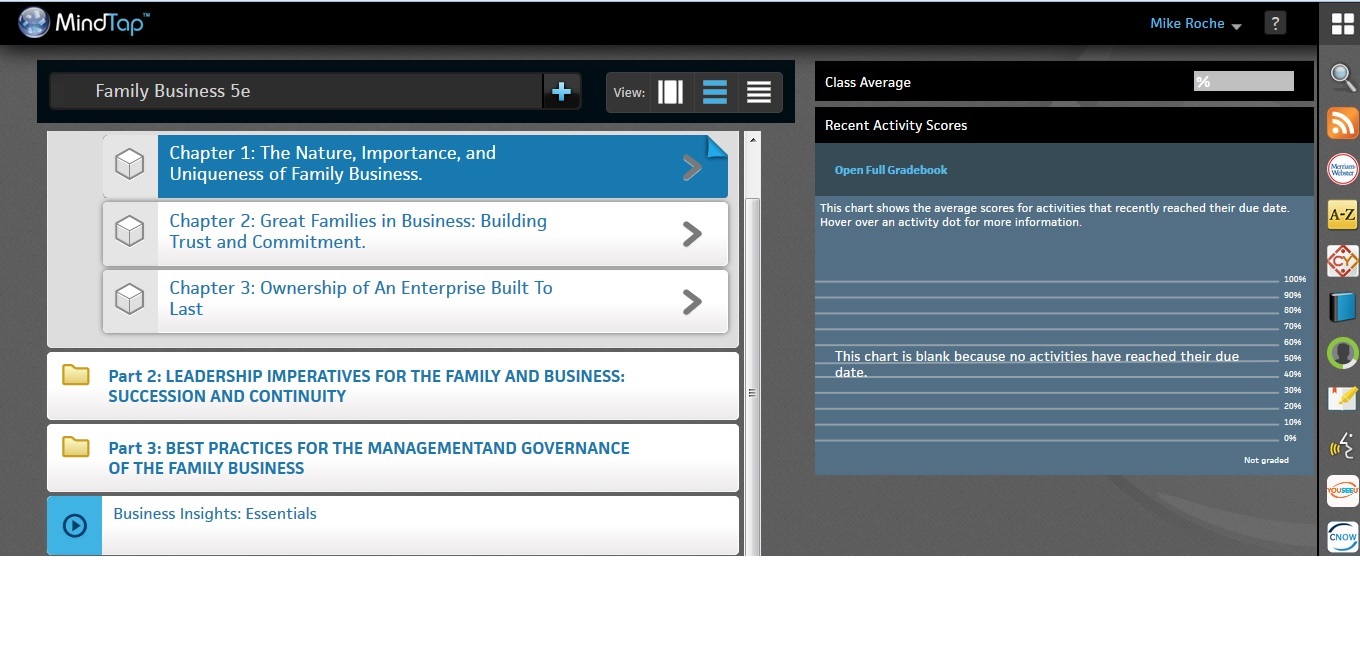The width and height of the screenshot is (1360, 653).
Task: Open the Merriam-Webster dictionary app
Action: point(1342,169)
